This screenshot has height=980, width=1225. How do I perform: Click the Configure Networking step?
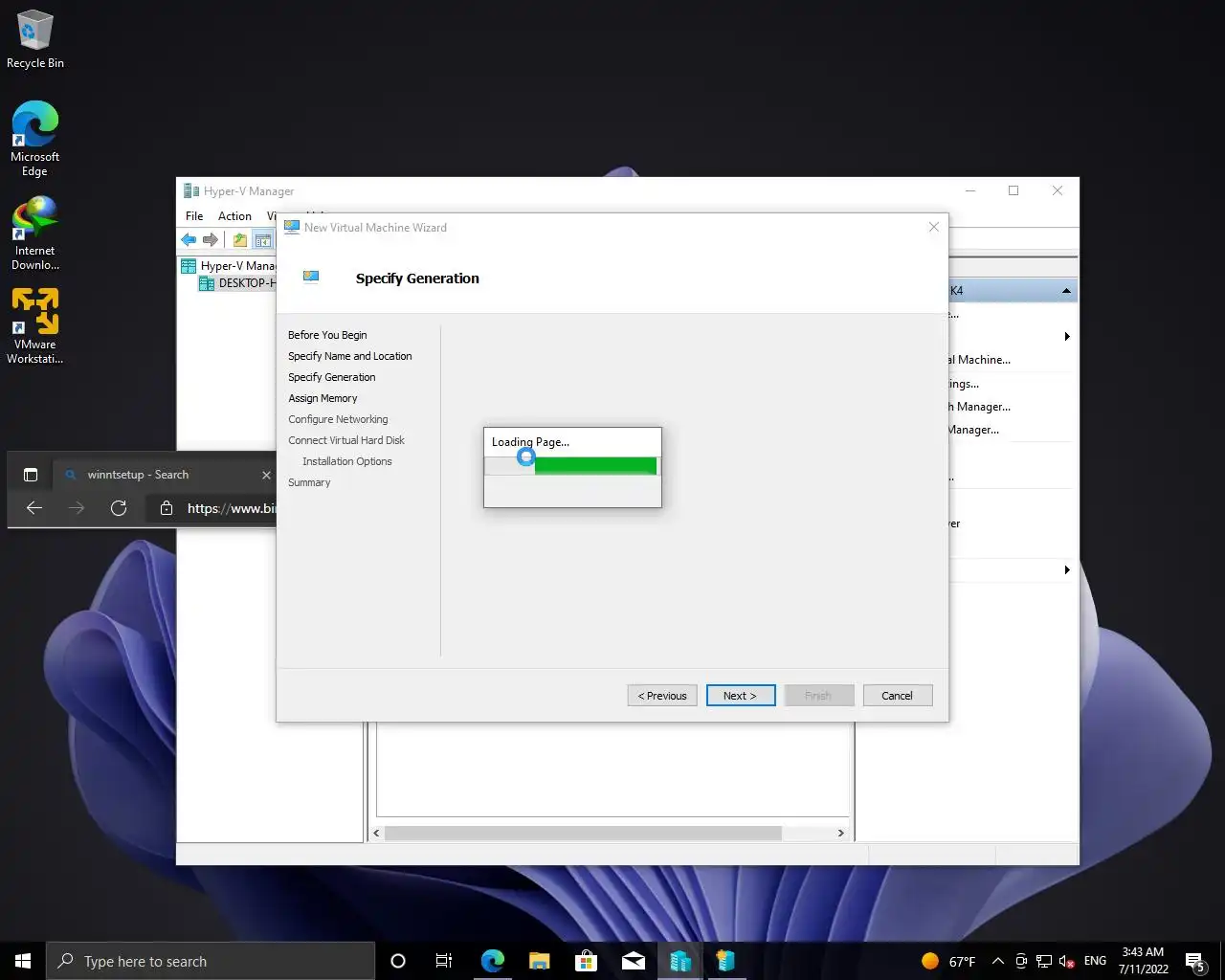coord(338,419)
